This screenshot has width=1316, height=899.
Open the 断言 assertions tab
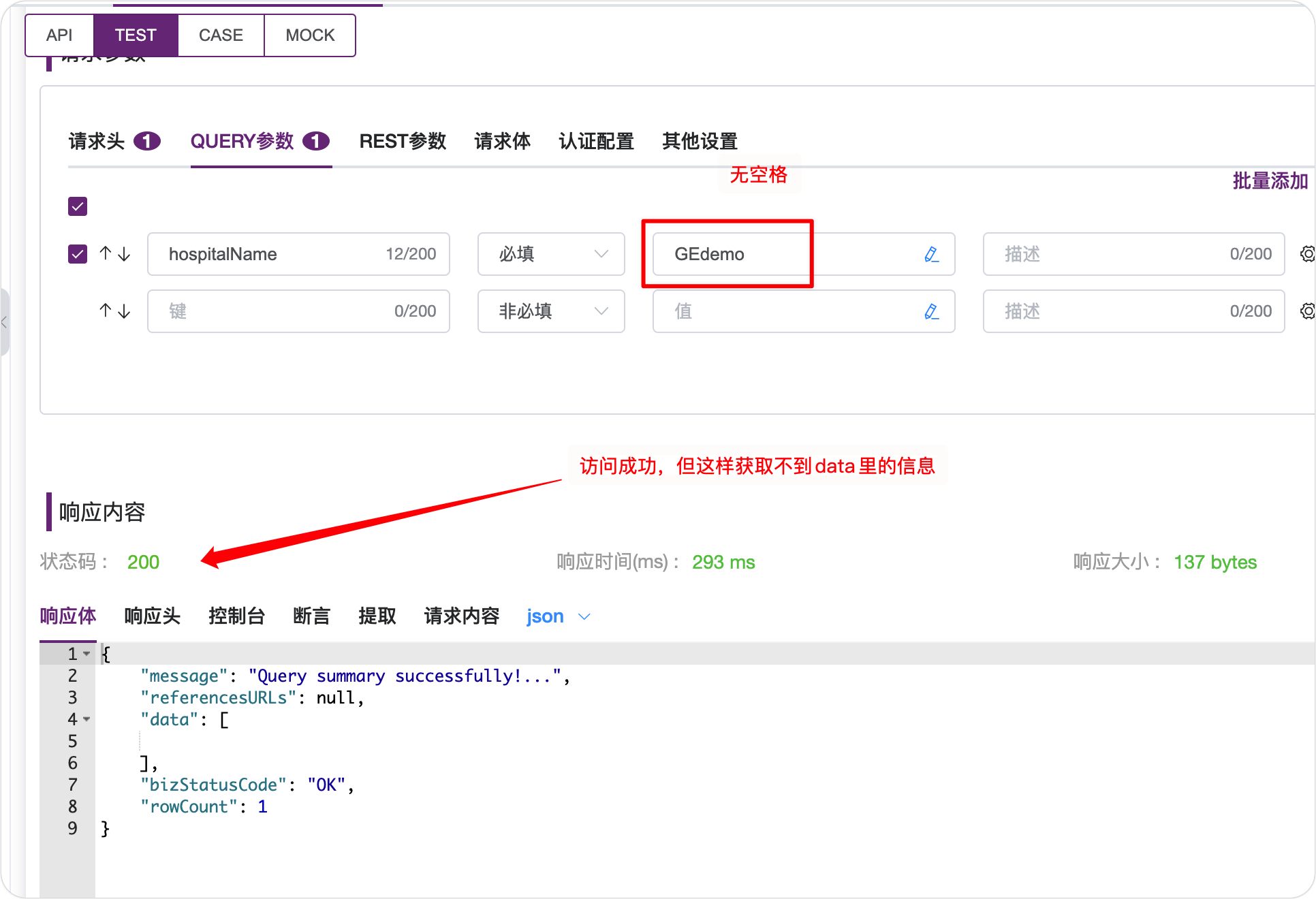[311, 616]
